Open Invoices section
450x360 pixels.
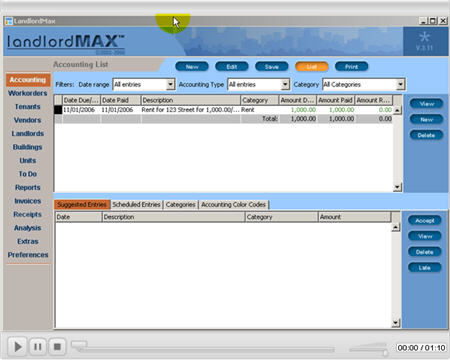coord(28,201)
